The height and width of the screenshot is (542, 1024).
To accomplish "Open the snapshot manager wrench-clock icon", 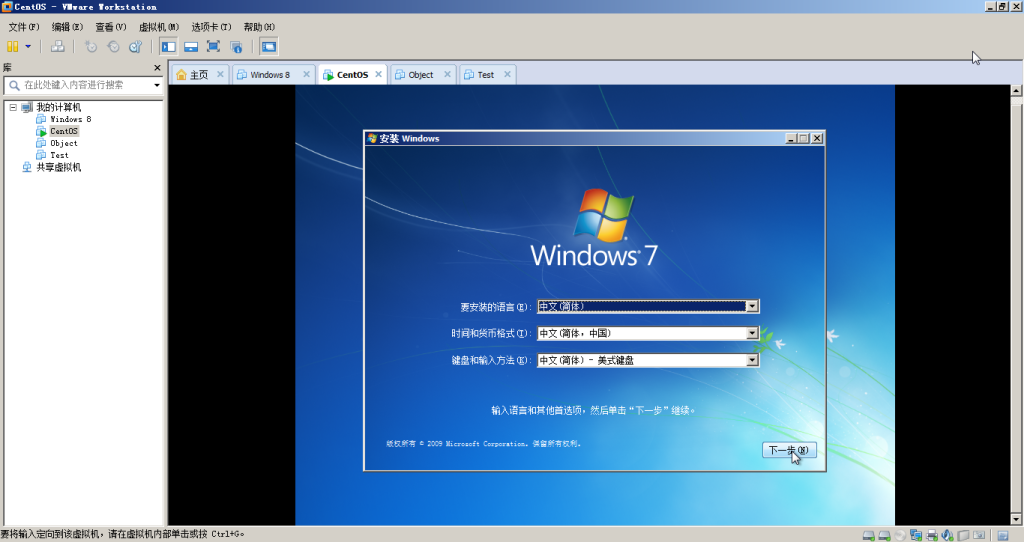I will point(135,46).
